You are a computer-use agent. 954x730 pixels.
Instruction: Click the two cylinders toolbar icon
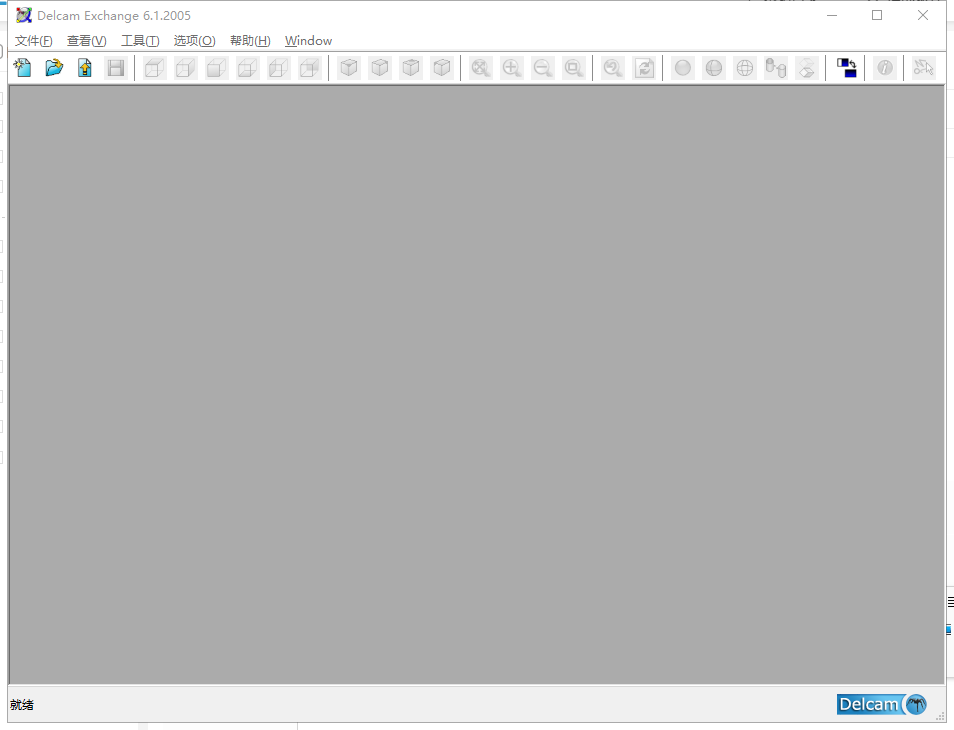coord(776,68)
